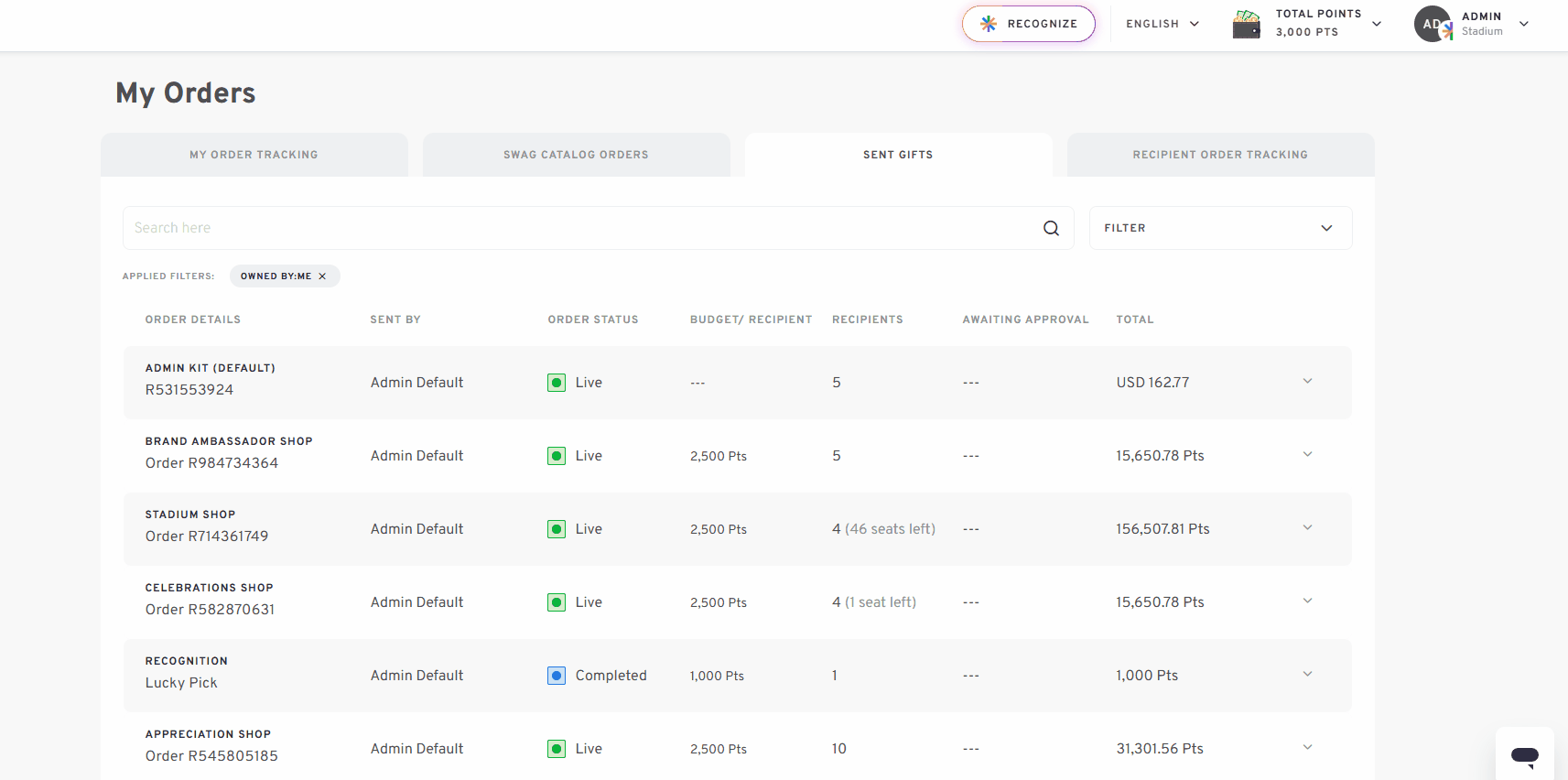1568x780 pixels.
Task: Expand the Celebrations Shop order row
Action: coord(1307,601)
